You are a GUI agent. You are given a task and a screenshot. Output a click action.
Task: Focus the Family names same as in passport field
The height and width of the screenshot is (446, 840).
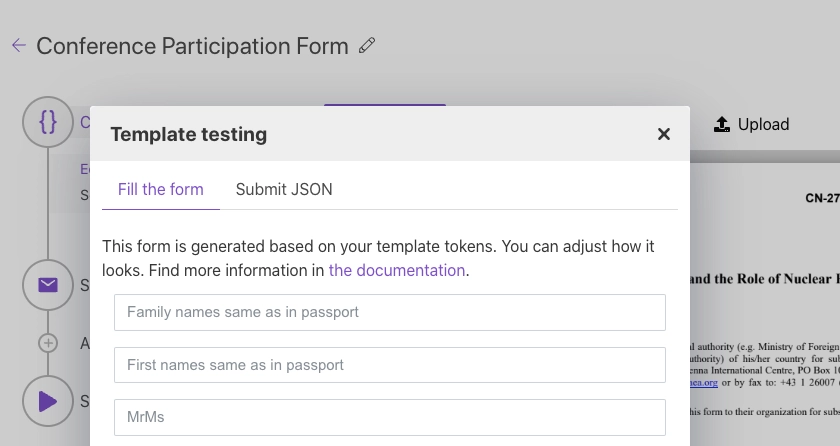pos(390,312)
